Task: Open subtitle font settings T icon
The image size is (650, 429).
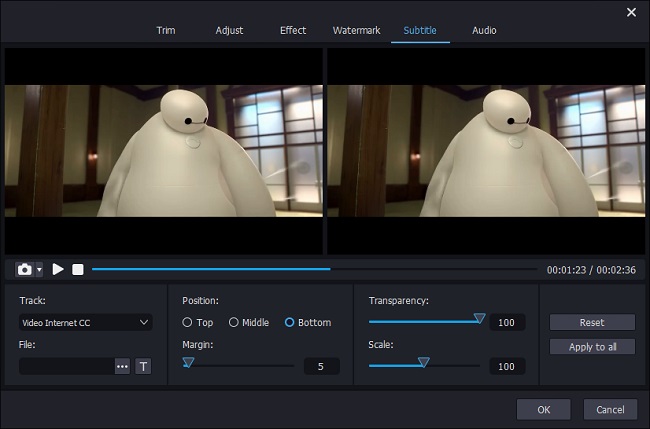Action: (143, 367)
